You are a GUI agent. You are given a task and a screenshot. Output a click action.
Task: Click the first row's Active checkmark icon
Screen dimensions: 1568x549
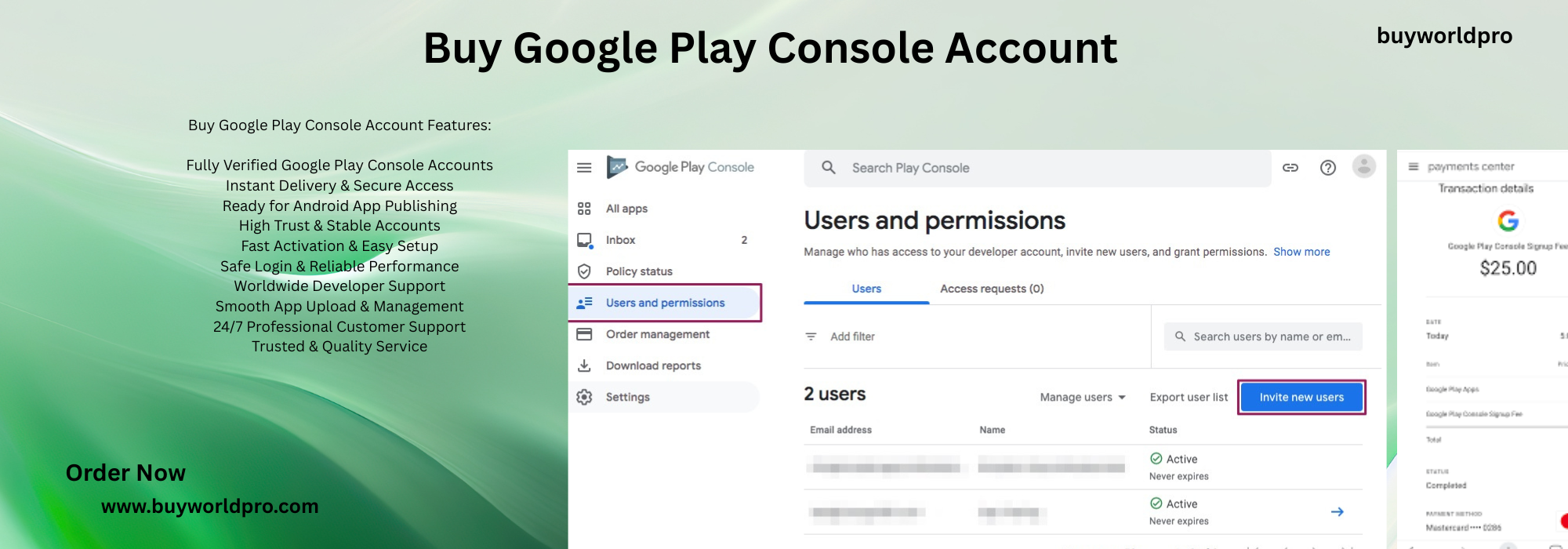tap(1156, 459)
